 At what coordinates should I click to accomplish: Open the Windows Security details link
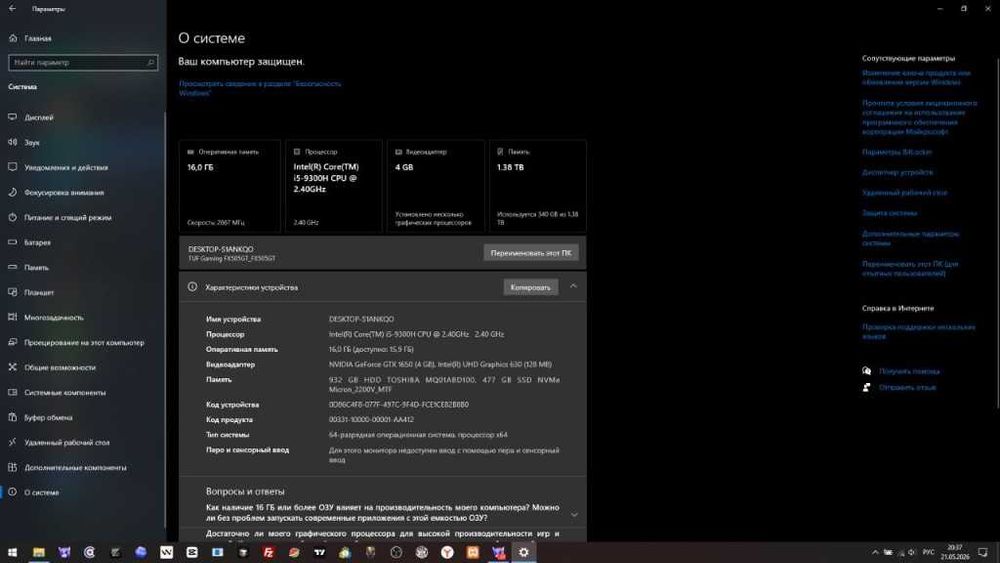[260, 88]
